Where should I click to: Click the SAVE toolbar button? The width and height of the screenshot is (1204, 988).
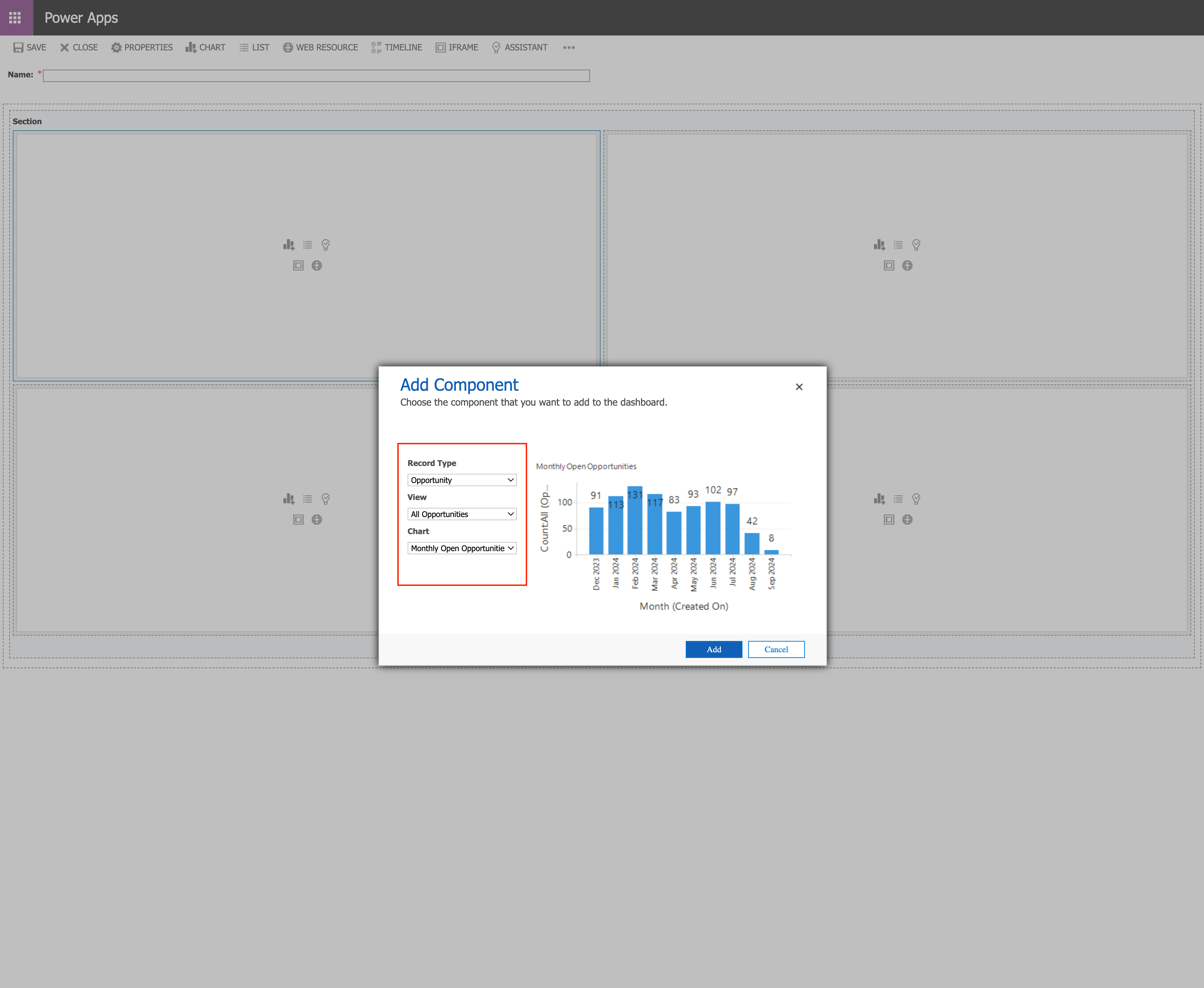click(x=29, y=47)
